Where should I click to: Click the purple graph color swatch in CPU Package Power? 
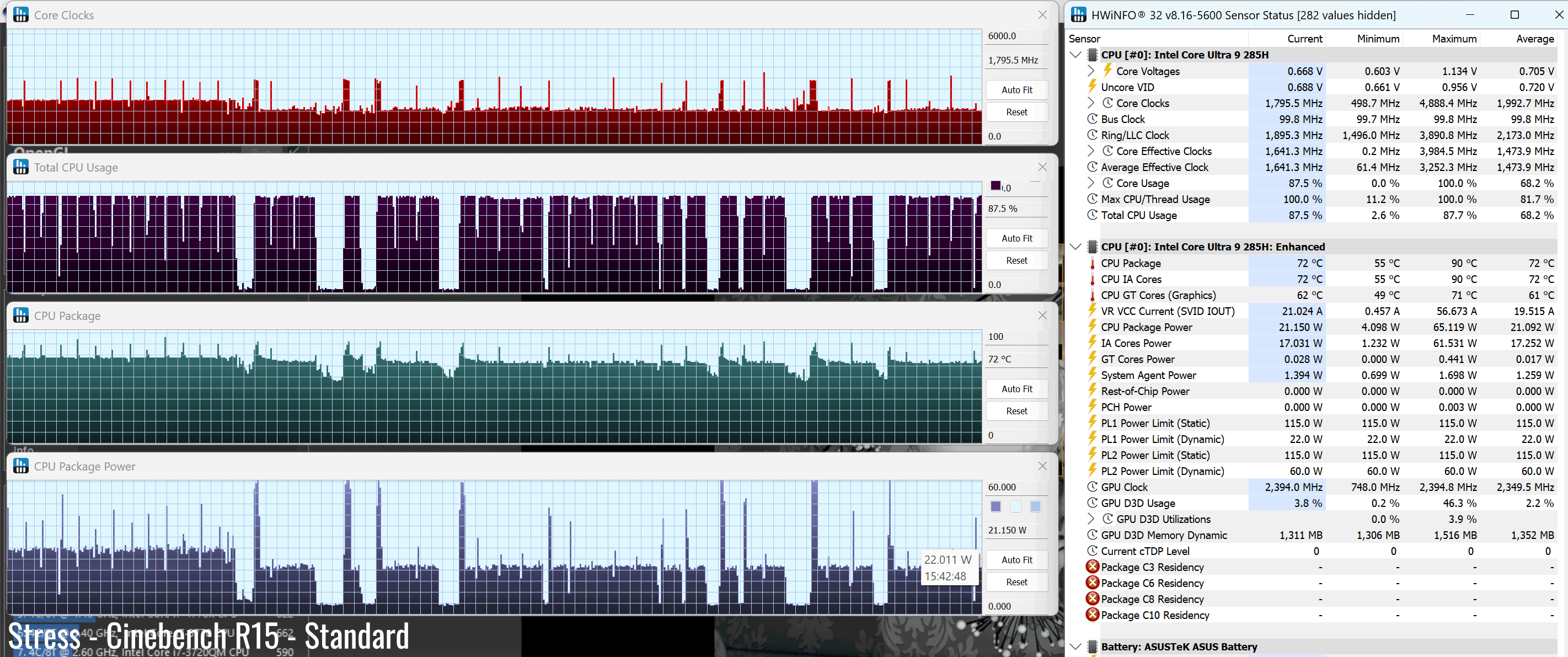pos(996,506)
